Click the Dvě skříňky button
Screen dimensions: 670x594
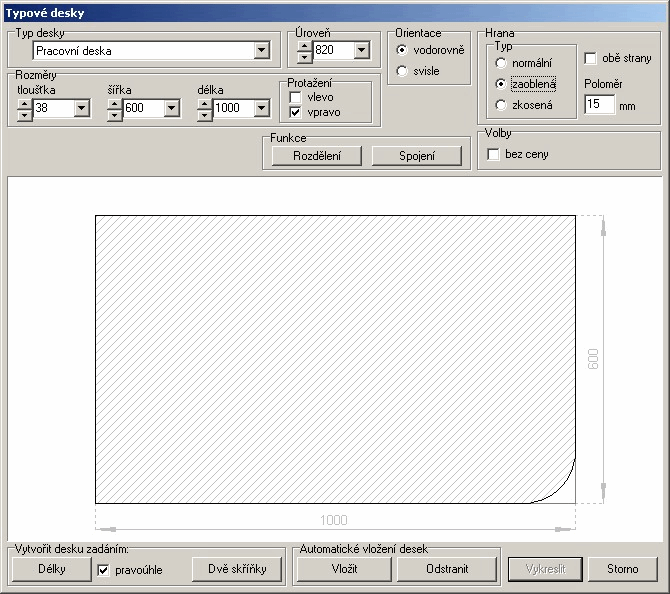(237, 569)
